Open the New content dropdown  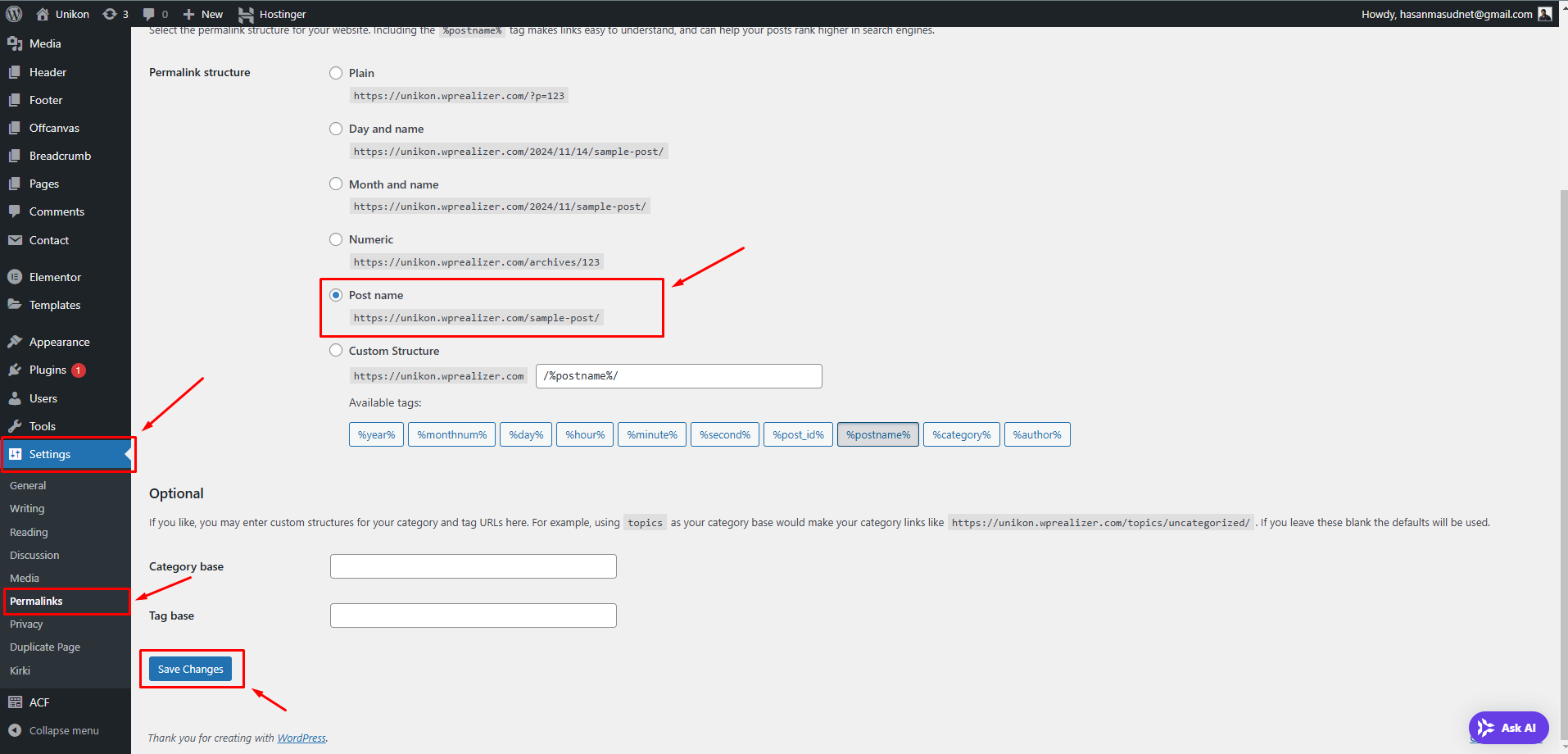(x=203, y=14)
